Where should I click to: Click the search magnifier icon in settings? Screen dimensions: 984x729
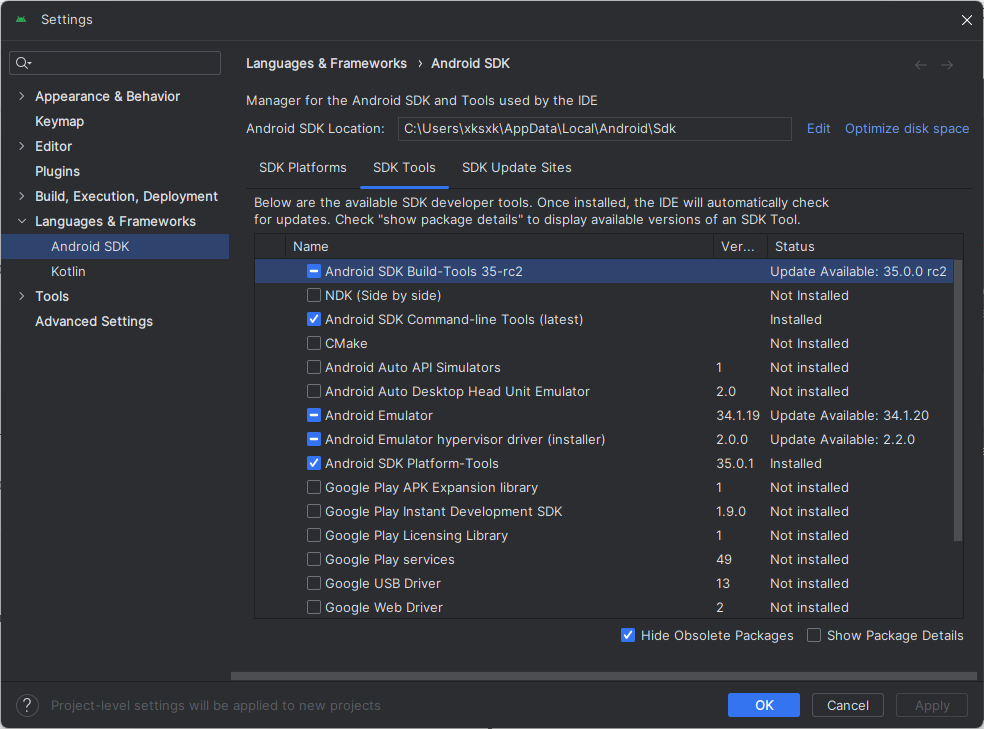(23, 63)
